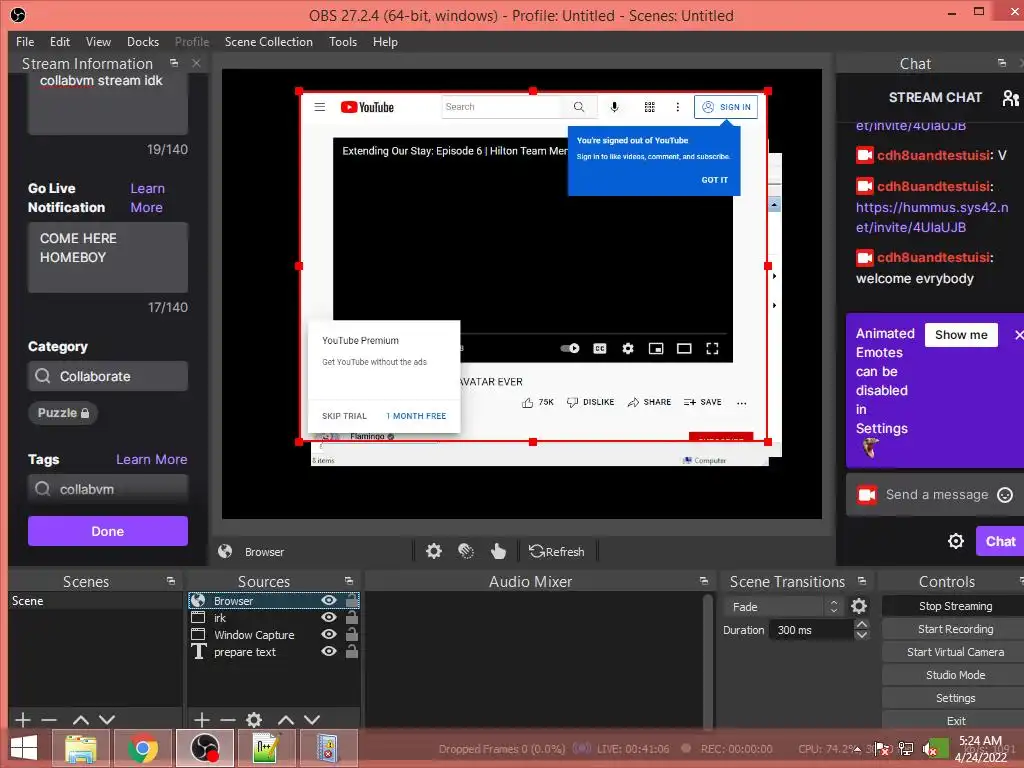Toggle lock on irk source

pyautogui.click(x=351, y=616)
